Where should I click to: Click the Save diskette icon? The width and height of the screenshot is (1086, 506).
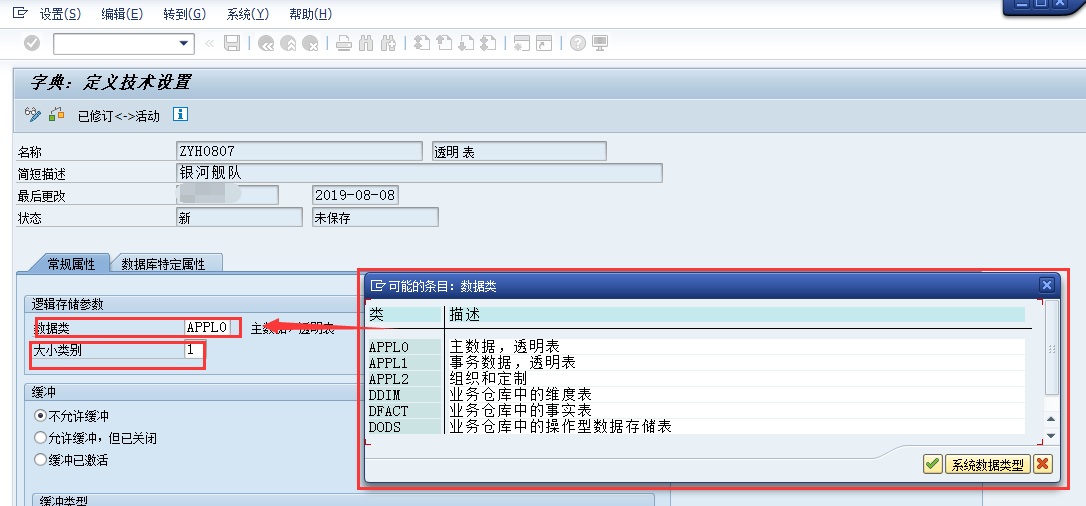pyautogui.click(x=232, y=44)
